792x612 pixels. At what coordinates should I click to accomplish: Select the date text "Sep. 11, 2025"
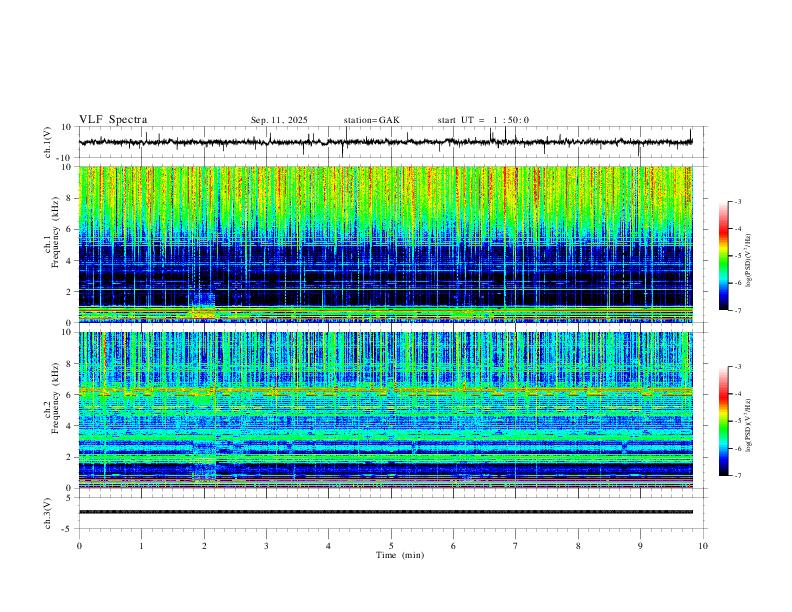click(x=279, y=120)
